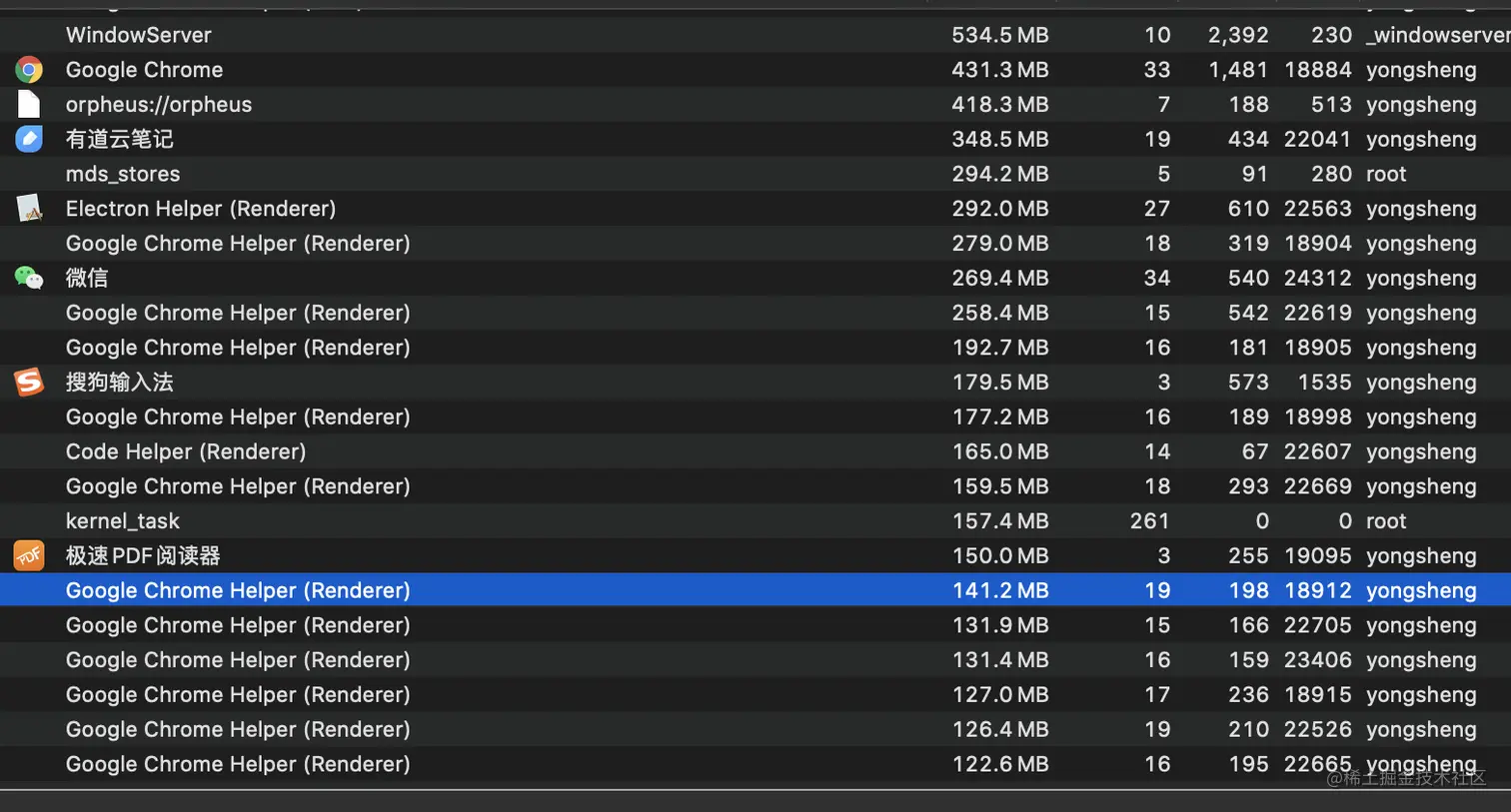Image resolution: width=1511 pixels, height=812 pixels.
Task: Click the PID 22563 cell
Action: pos(1318,209)
